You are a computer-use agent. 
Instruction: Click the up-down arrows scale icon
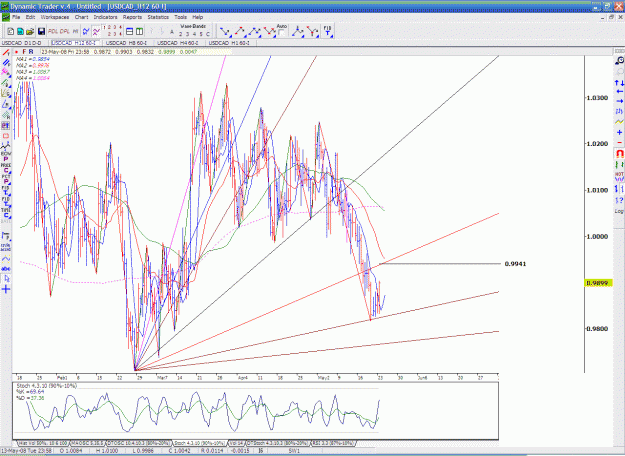click(x=619, y=83)
